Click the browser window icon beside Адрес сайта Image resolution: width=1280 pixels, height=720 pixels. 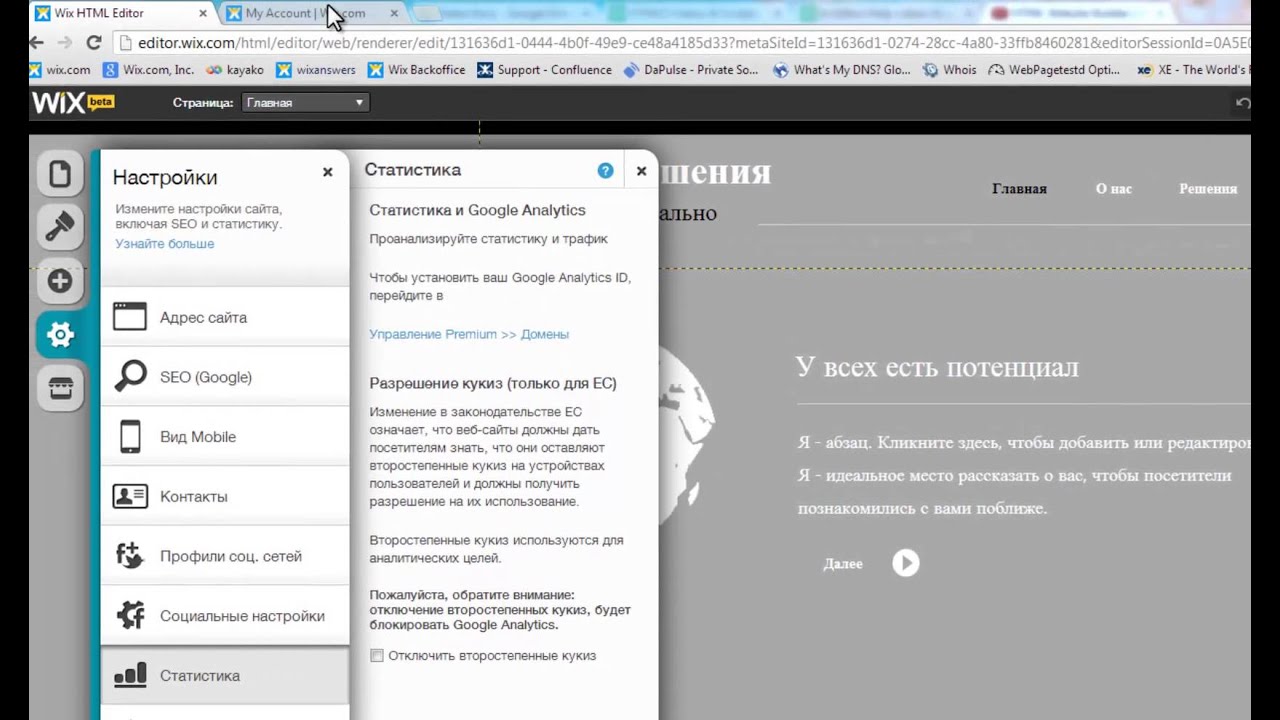[130, 317]
